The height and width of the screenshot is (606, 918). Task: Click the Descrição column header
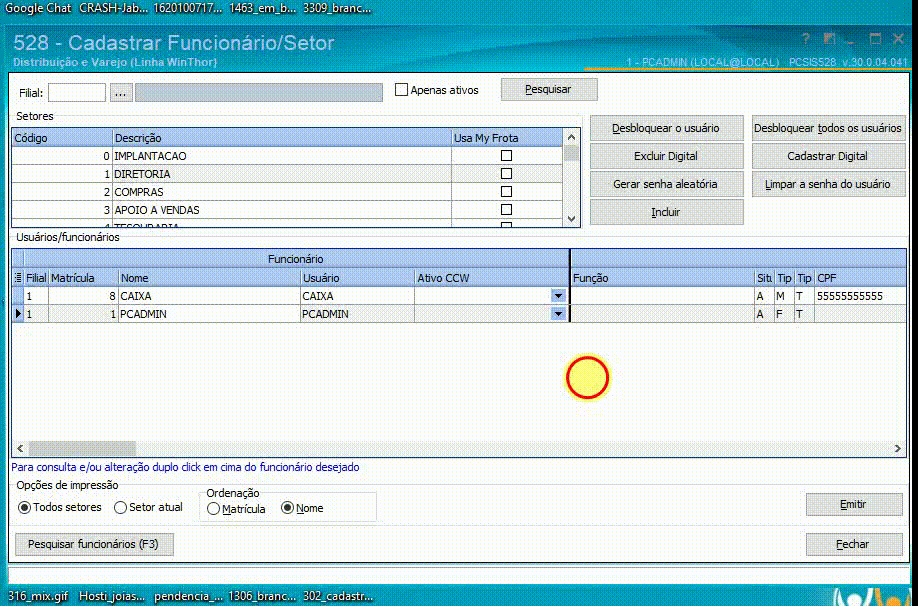pyautogui.click(x=282, y=138)
